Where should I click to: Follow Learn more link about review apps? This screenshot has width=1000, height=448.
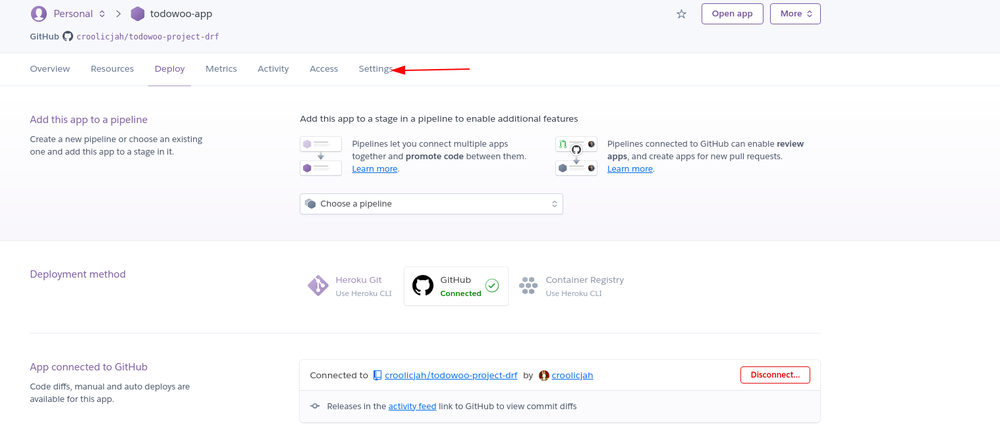pyautogui.click(x=630, y=168)
